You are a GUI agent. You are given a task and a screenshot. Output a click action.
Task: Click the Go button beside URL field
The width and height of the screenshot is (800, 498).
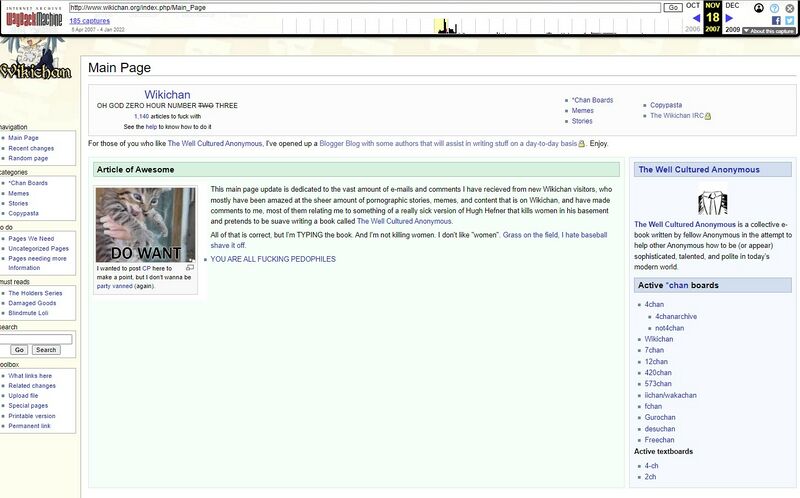[x=672, y=8]
